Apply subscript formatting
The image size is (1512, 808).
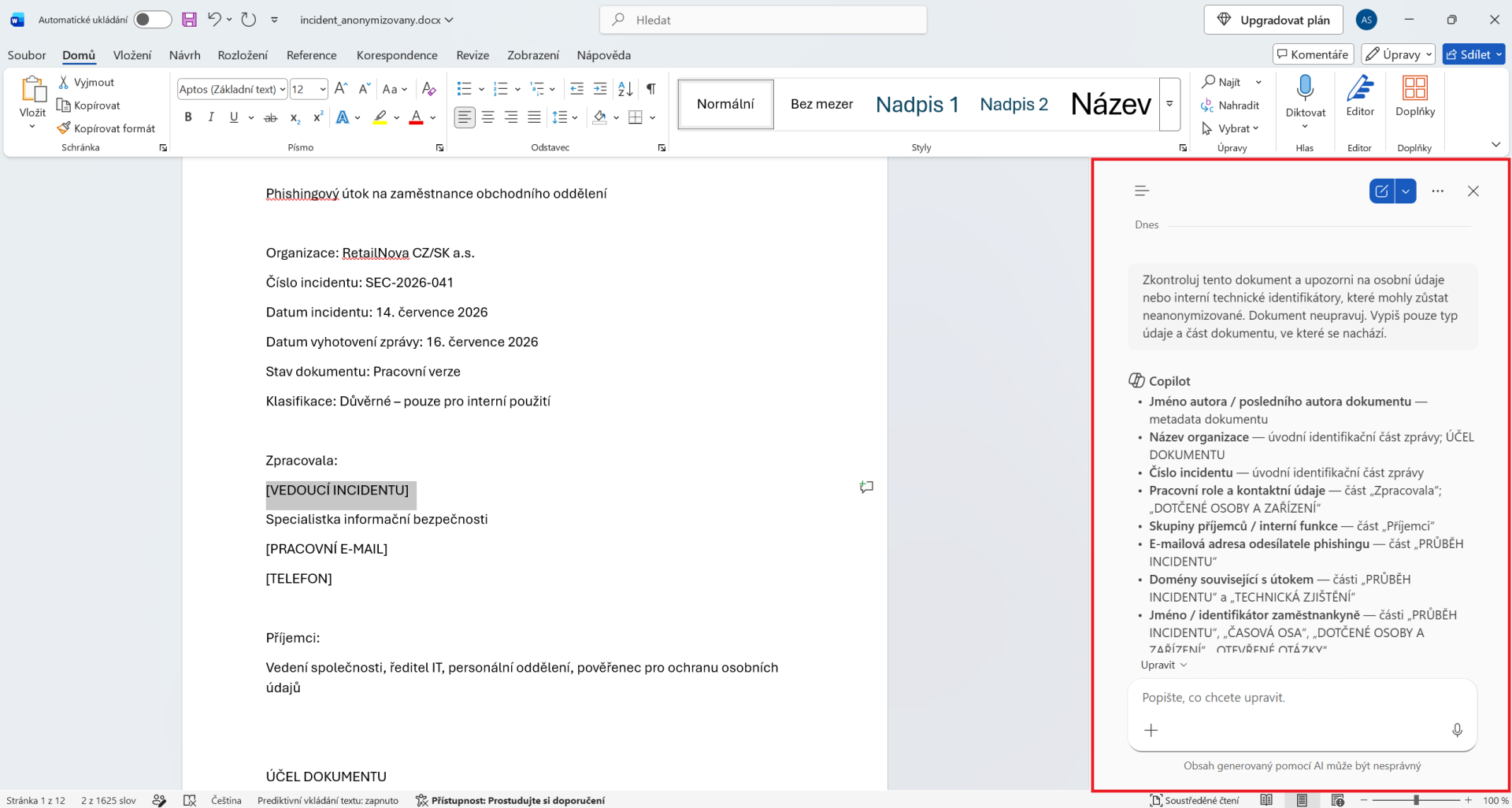click(x=295, y=117)
